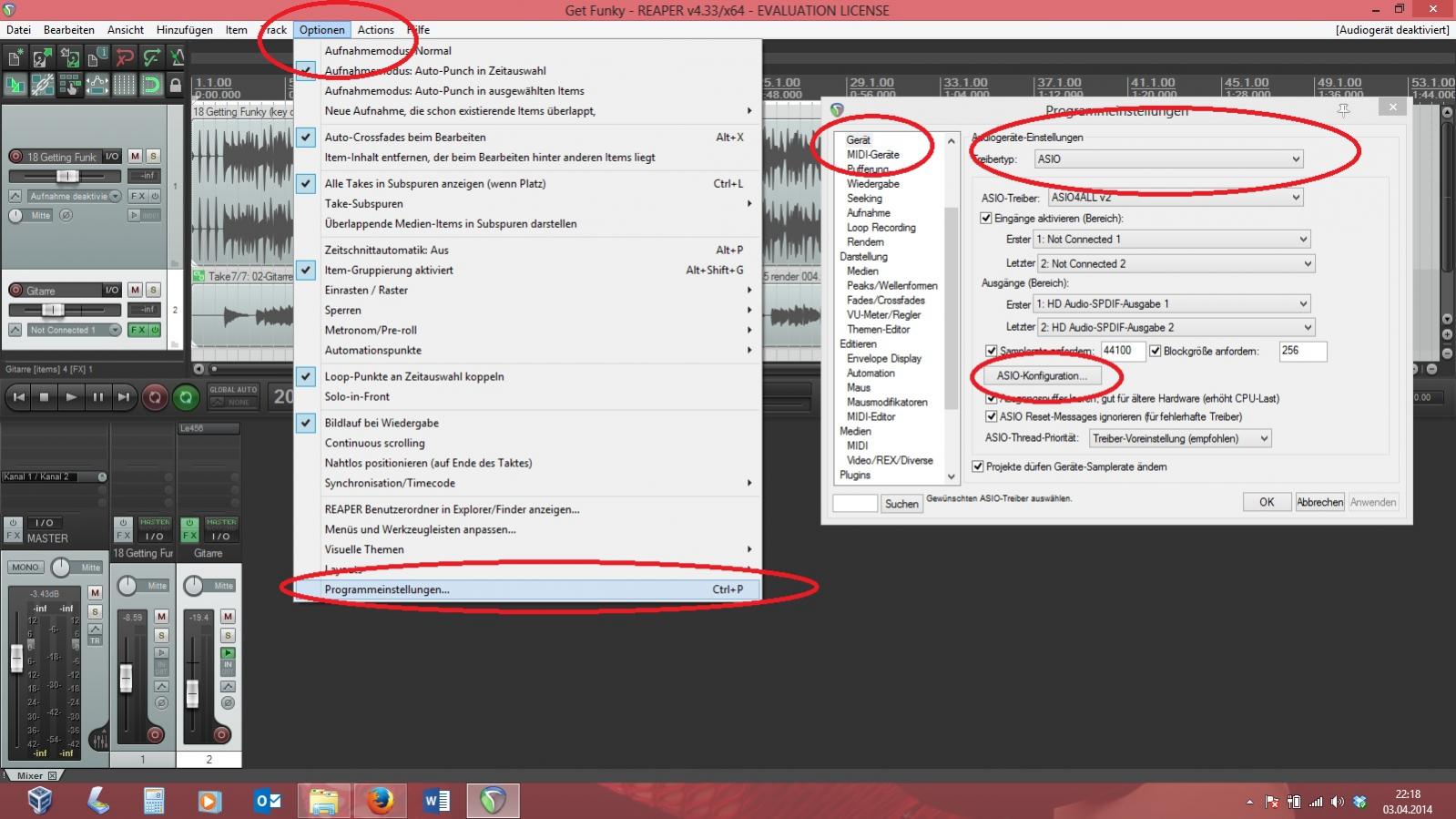Open Erster output HD Audio-SPDIF-Ausgabe 1 dropdown
This screenshot has width=1456, height=819.
tap(1173, 303)
